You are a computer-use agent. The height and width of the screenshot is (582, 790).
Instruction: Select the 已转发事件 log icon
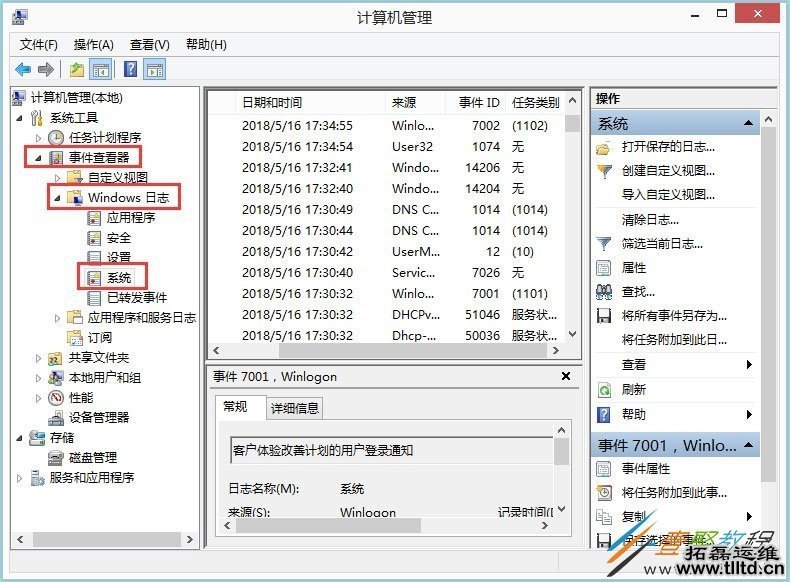click(94, 298)
